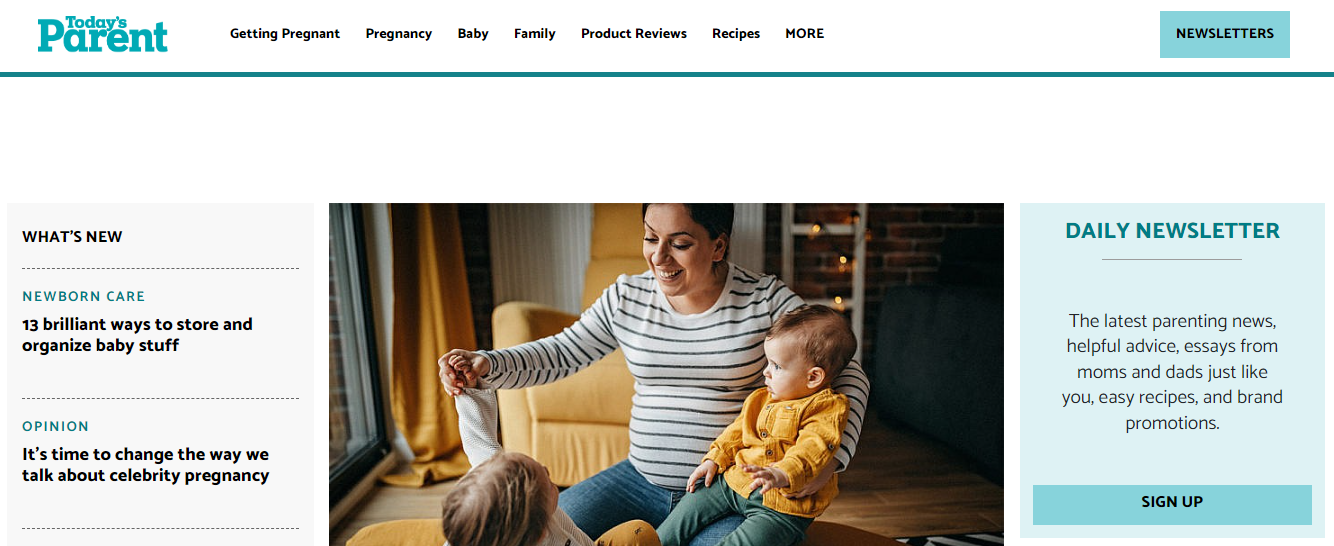Click the teal header divider bar
Screen dimensions: 1334x546
point(667,74)
